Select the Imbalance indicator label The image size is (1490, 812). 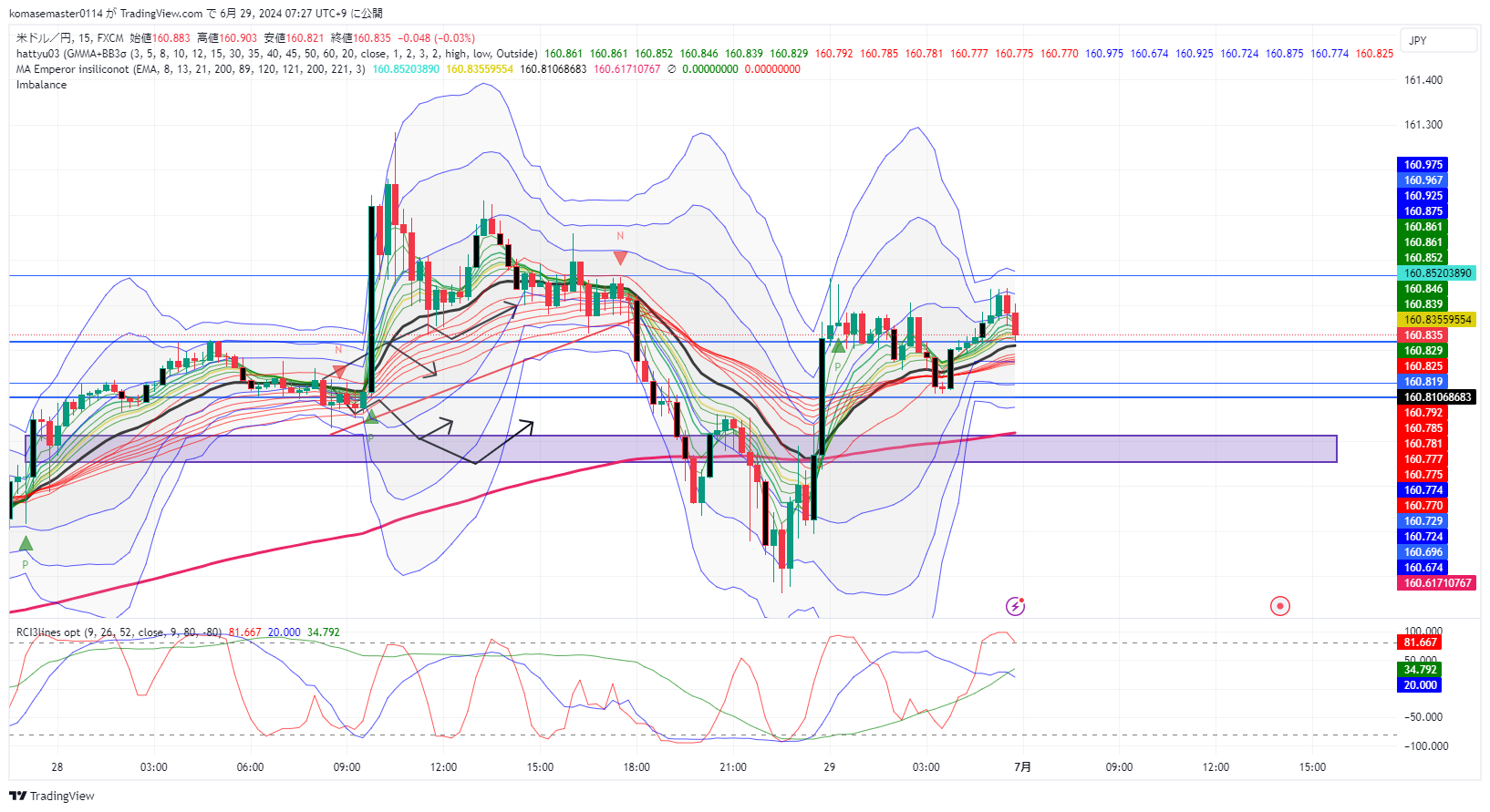[x=41, y=85]
